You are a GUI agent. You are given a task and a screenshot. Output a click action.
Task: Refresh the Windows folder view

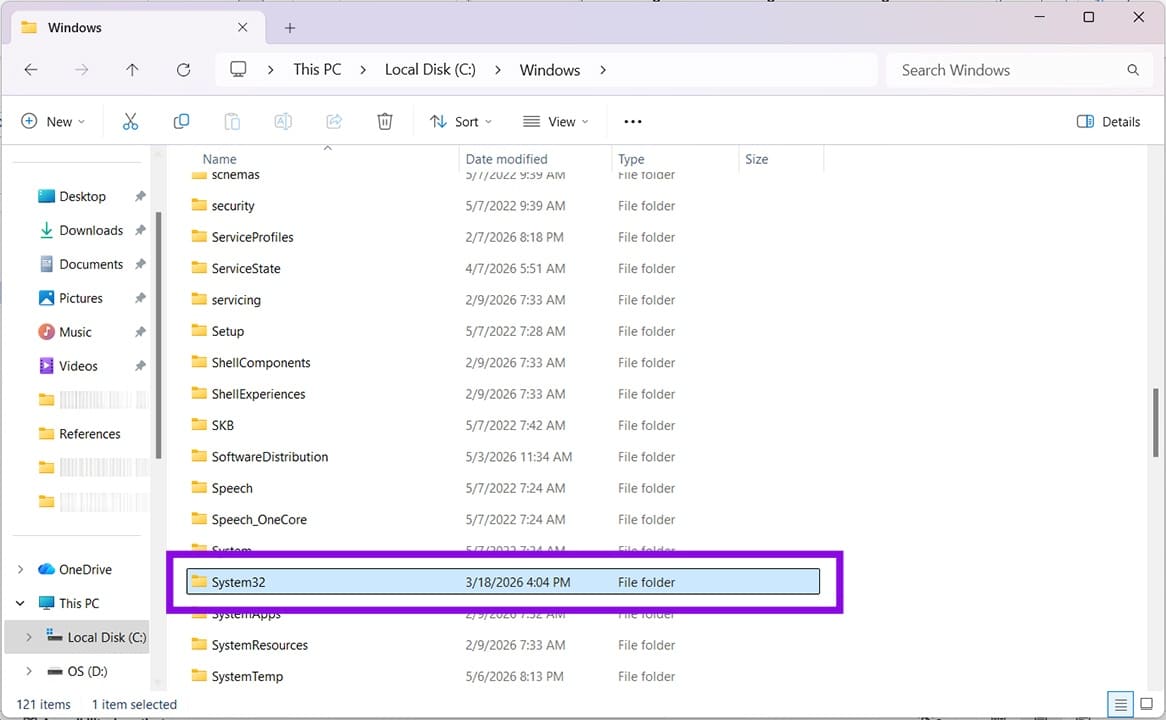(x=183, y=70)
